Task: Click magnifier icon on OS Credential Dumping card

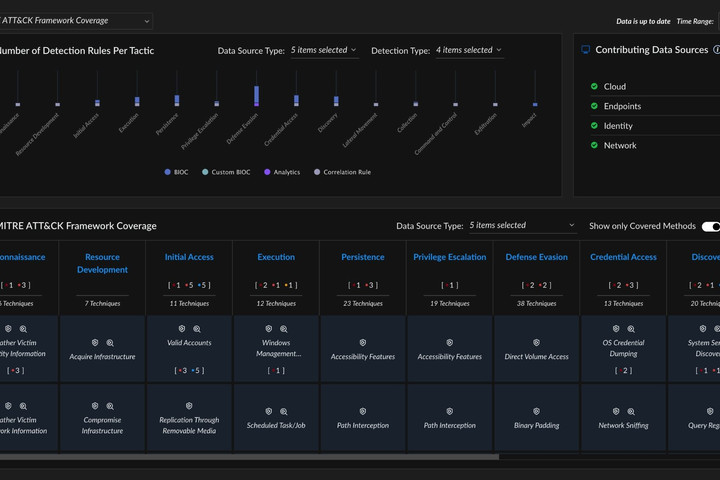Action: [631, 329]
